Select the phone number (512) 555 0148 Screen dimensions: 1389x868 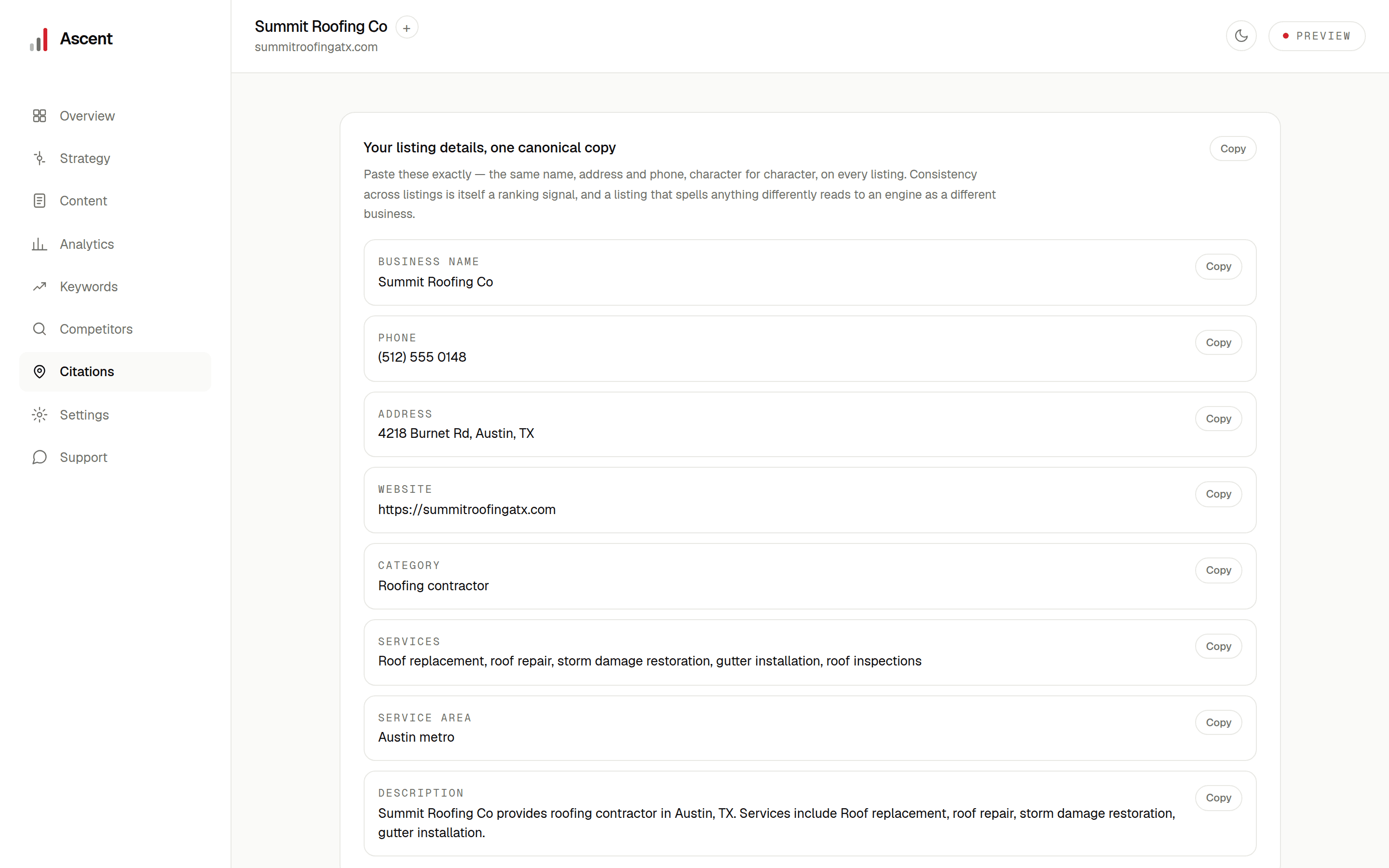click(422, 357)
